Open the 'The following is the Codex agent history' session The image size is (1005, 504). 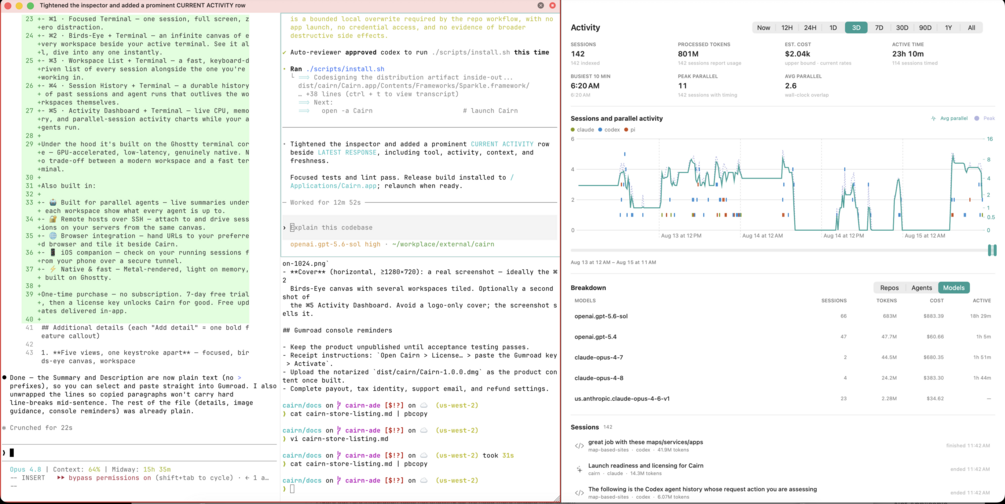(783, 493)
